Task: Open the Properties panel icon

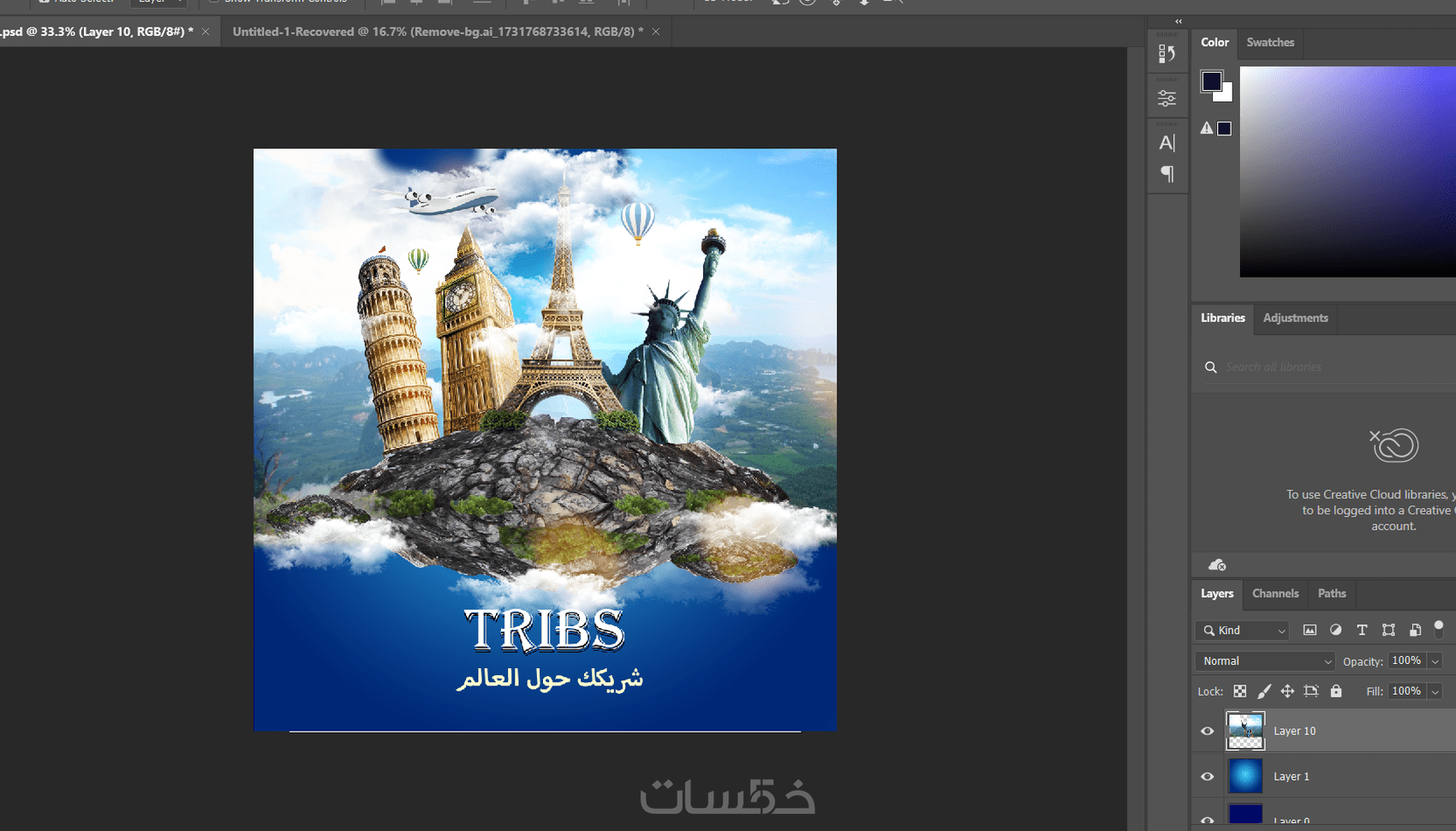Action: (x=1167, y=99)
